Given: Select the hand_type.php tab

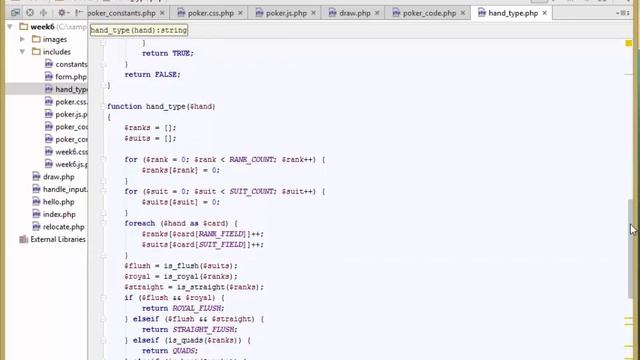Looking at the screenshot, I should 513,13.
